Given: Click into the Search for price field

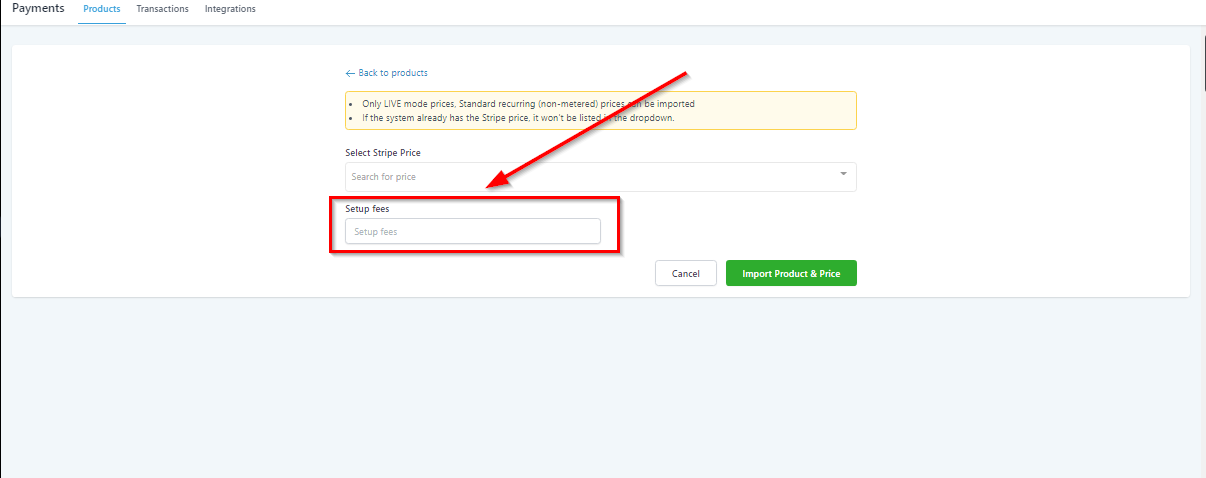Looking at the screenshot, I should coord(590,177).
